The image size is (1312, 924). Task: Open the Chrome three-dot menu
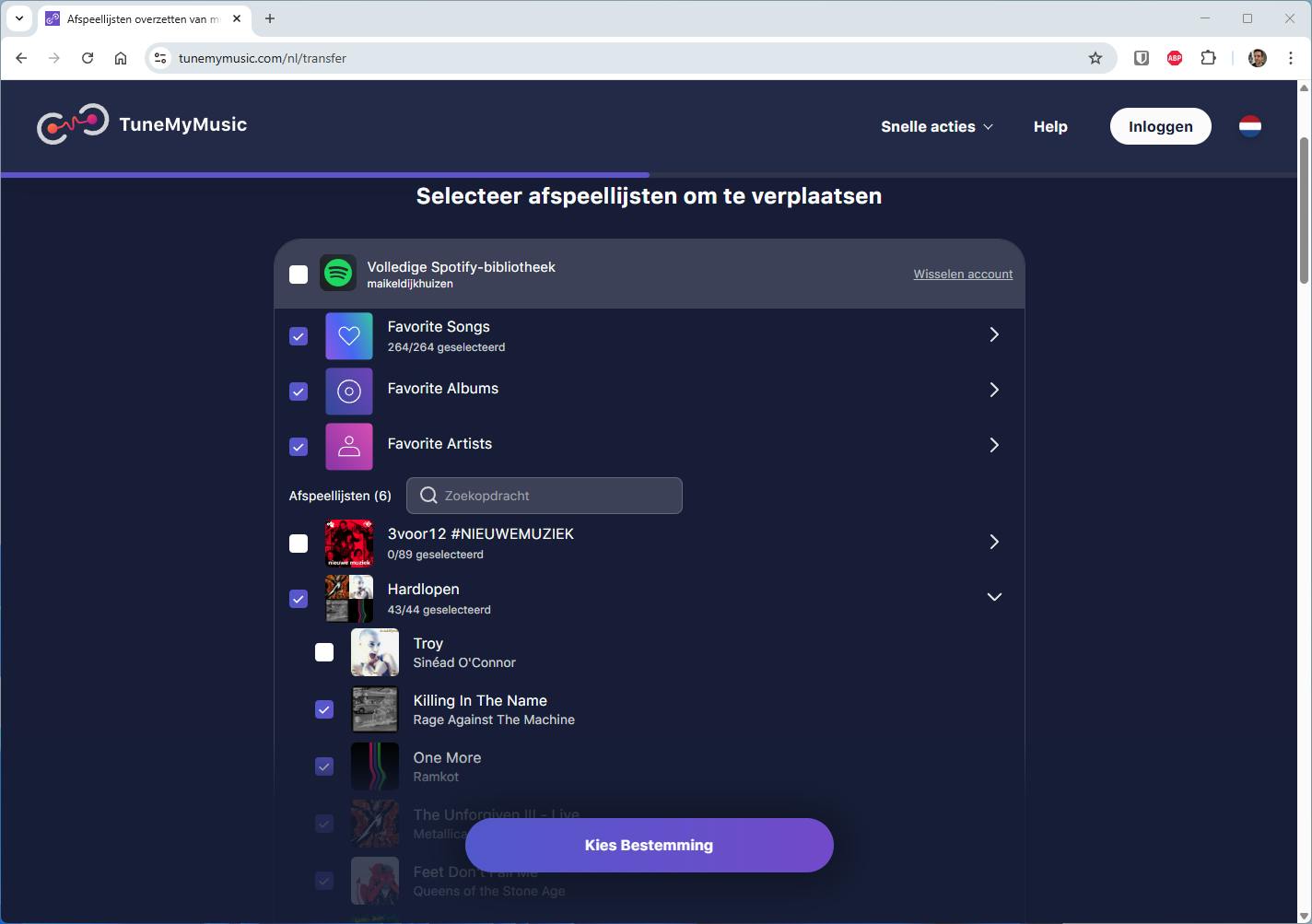coord(1290,58)
